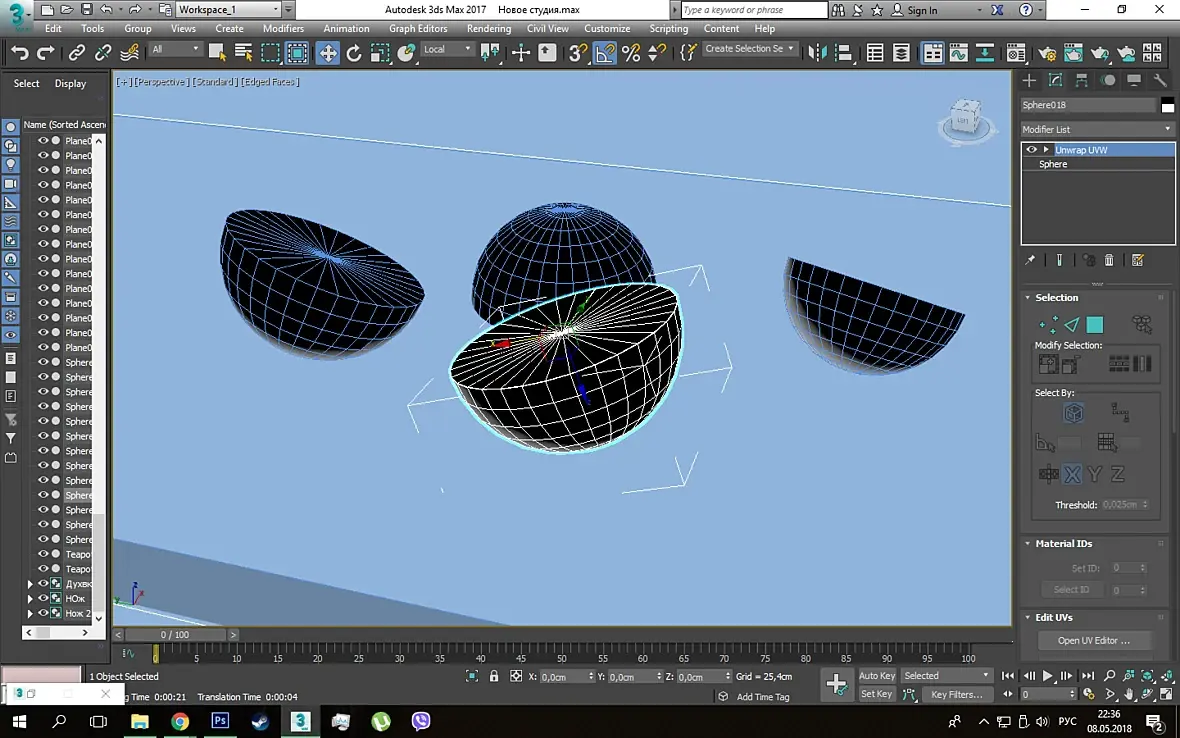This screenshot has height=738, width=1180.
Task: Delete modifier using trash can icon
Action: click(x=1109, y=260)
